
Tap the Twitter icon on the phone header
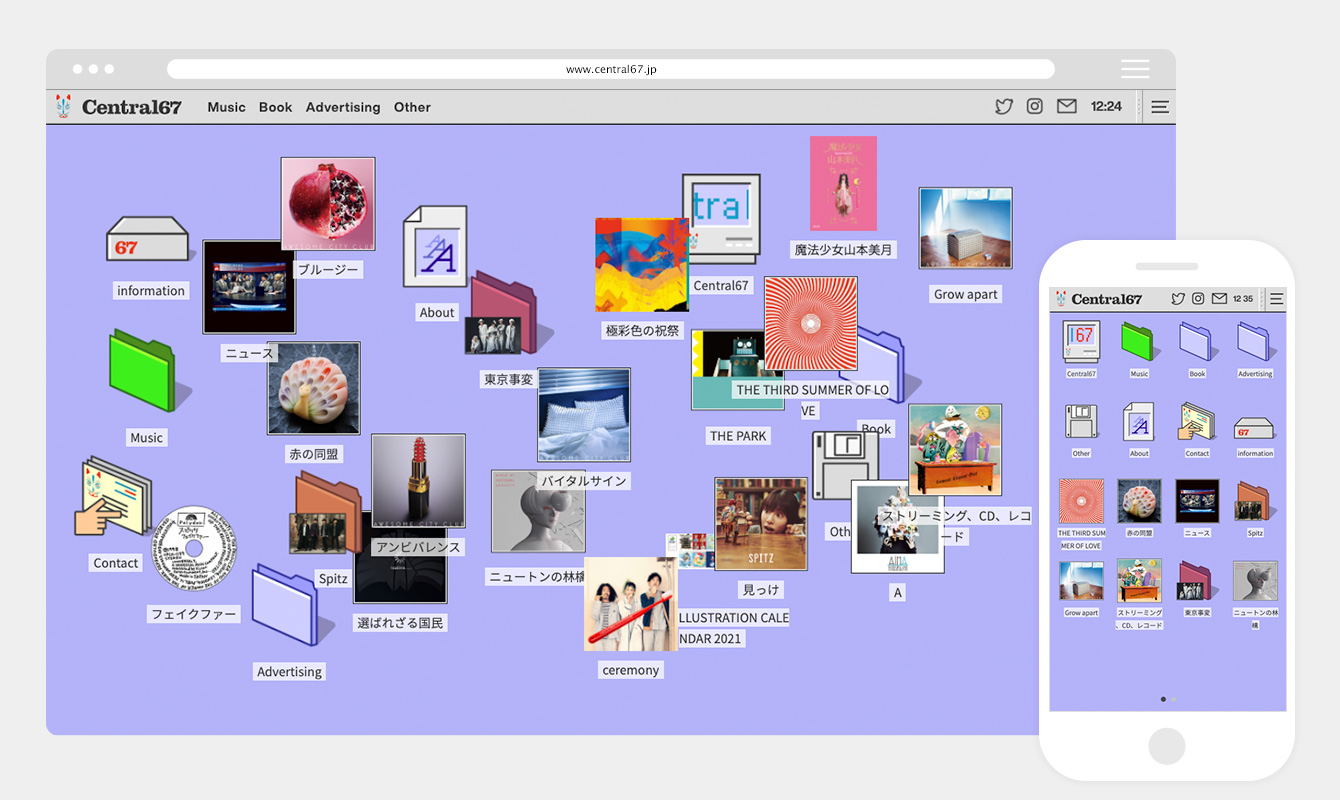click(x=1178, y=298)
